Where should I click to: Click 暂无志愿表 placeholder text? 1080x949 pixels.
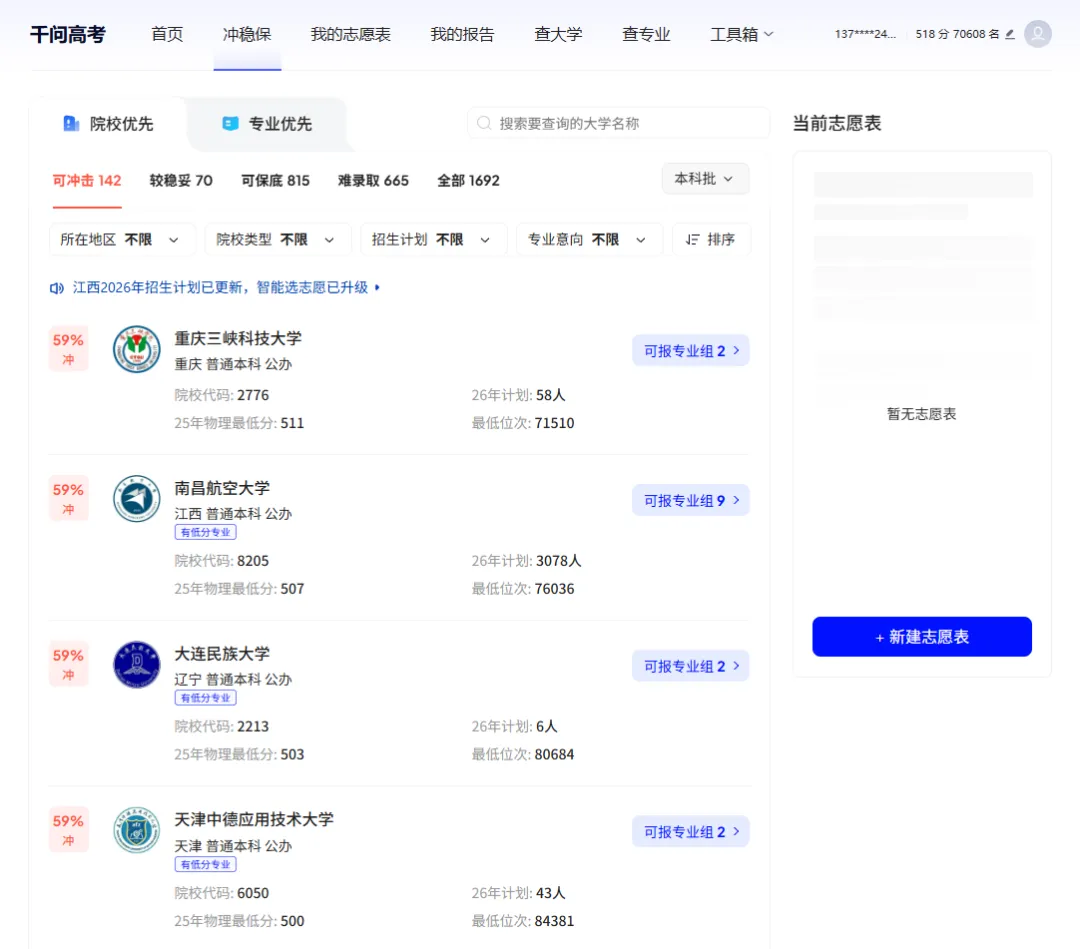click(x=922, y=414)
